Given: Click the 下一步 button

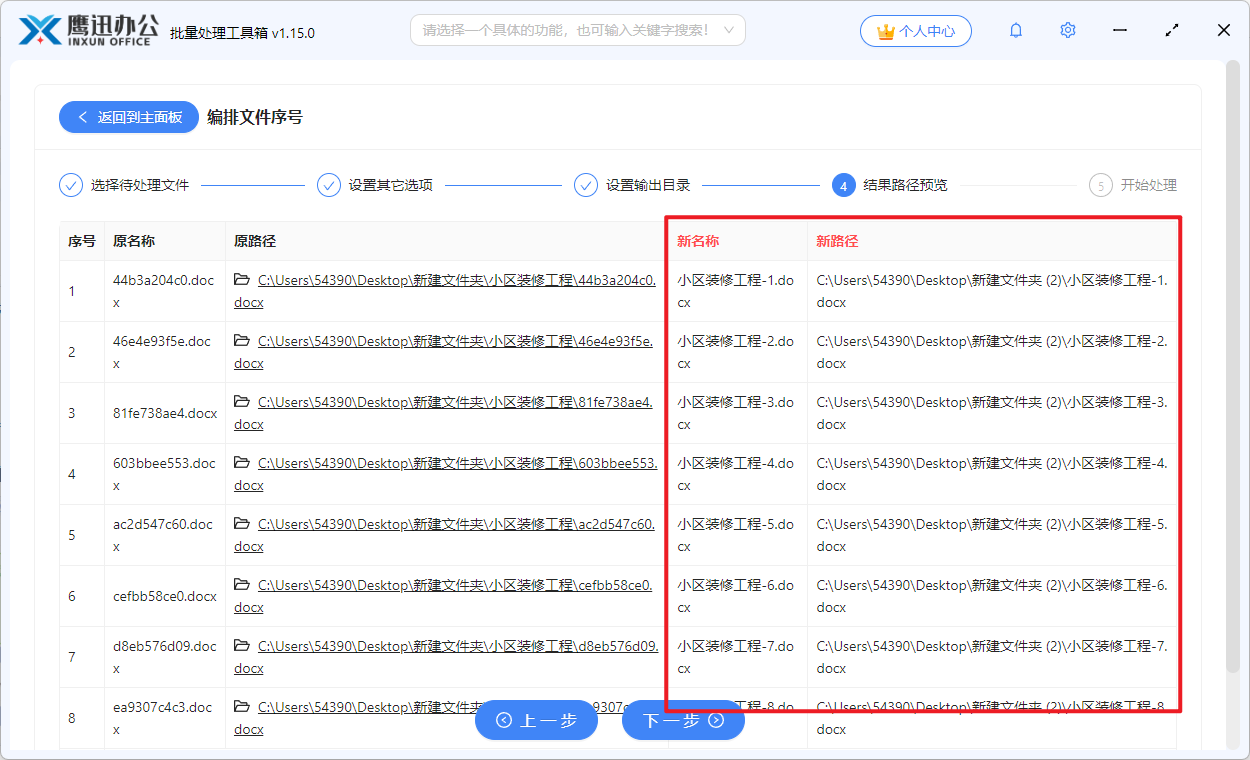Looking at the screenshot, I should click(683, 720).
